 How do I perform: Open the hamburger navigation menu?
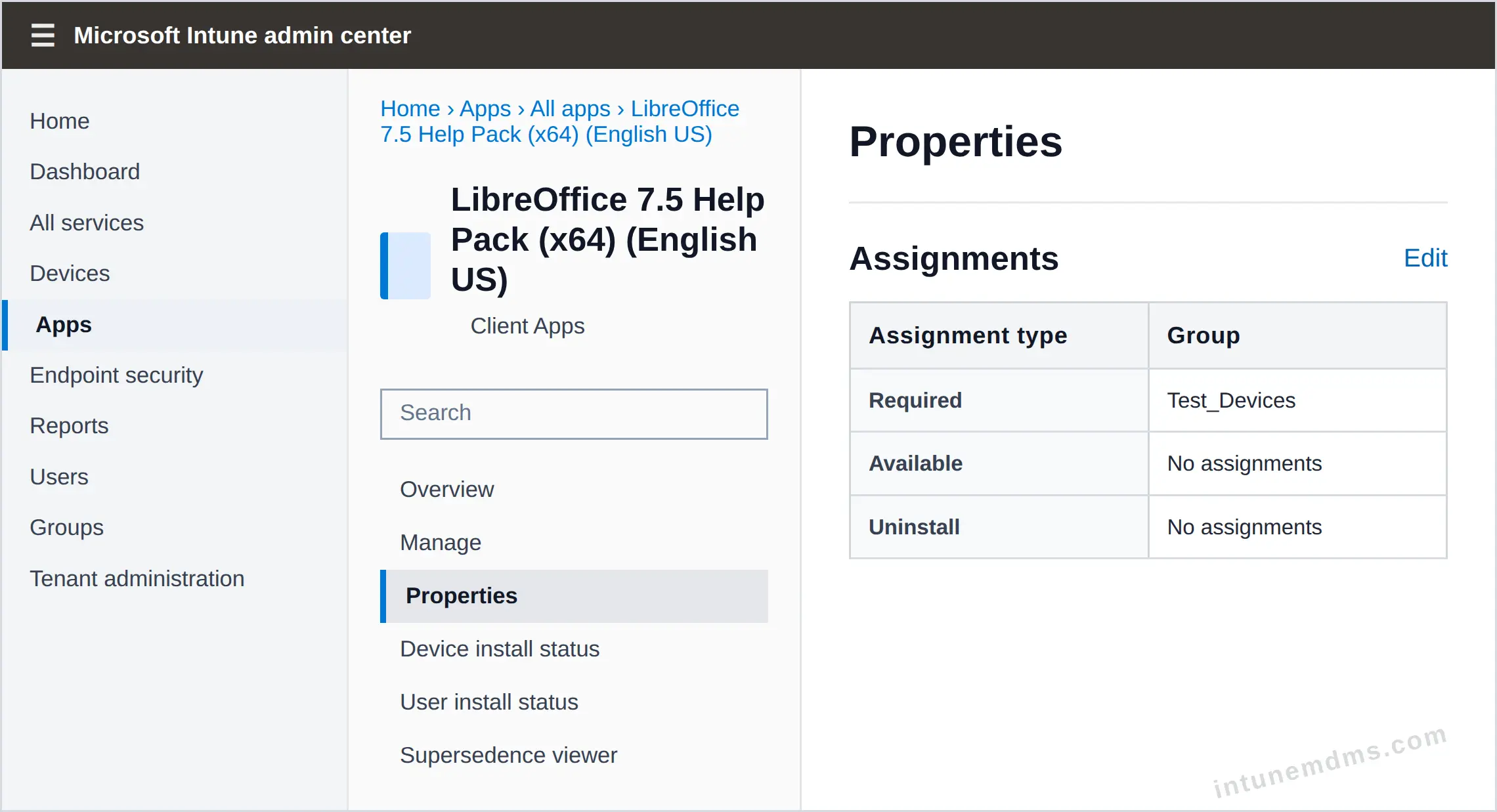click(x=43, y=35)
